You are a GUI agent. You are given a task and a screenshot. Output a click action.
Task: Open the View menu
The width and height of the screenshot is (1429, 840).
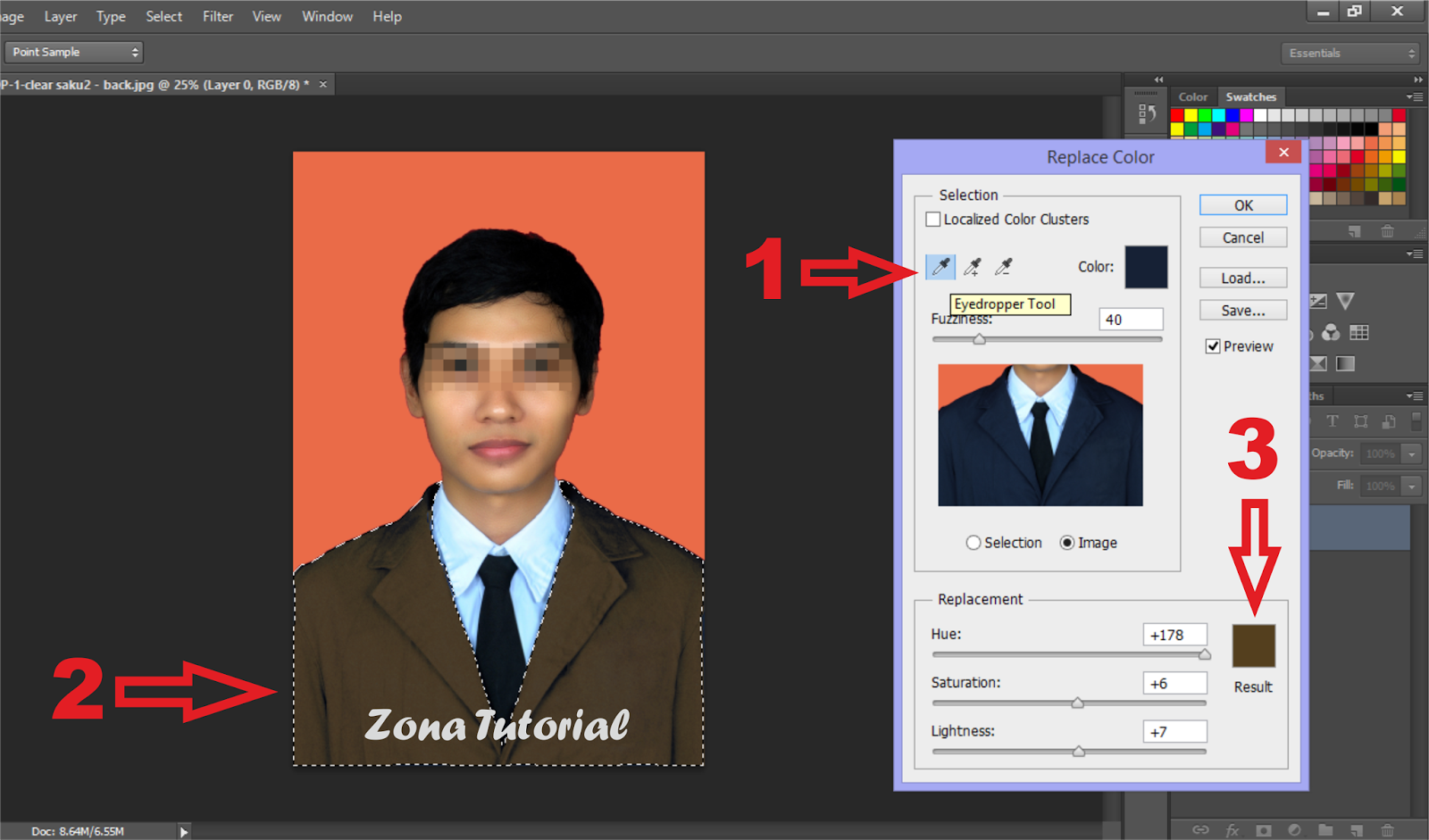tap(266, 16)
